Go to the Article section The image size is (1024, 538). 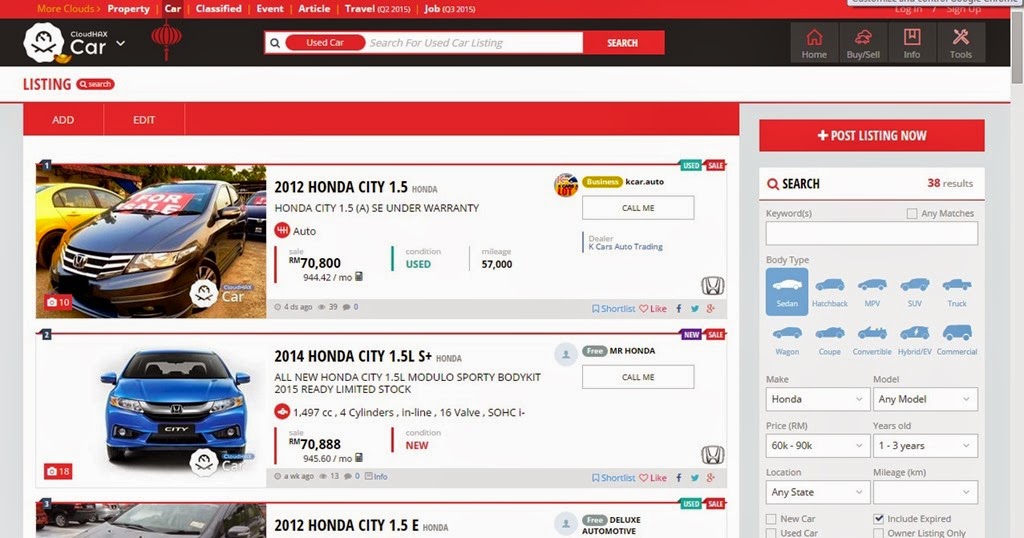pyautogui.click(x=314, y=8)
